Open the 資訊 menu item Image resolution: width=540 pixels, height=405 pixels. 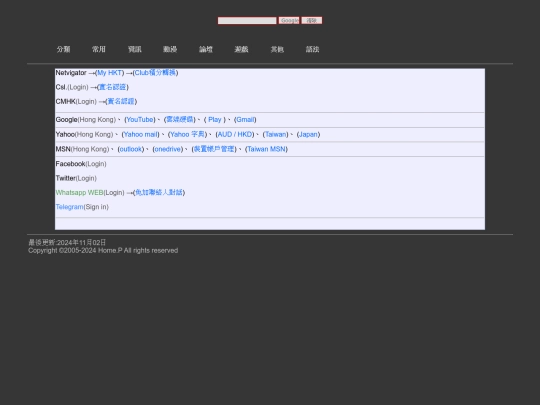coord(135,49)
